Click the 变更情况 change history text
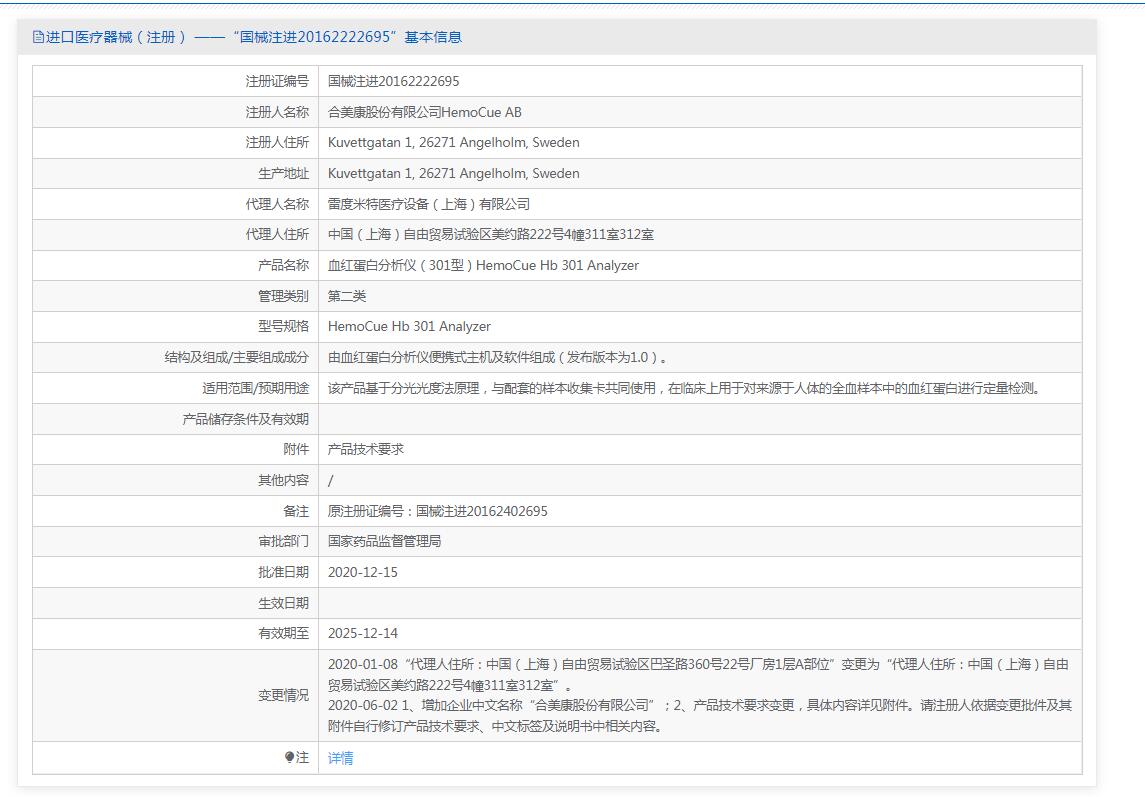The height and width of the screenshot is (797, 1145). 699,695
